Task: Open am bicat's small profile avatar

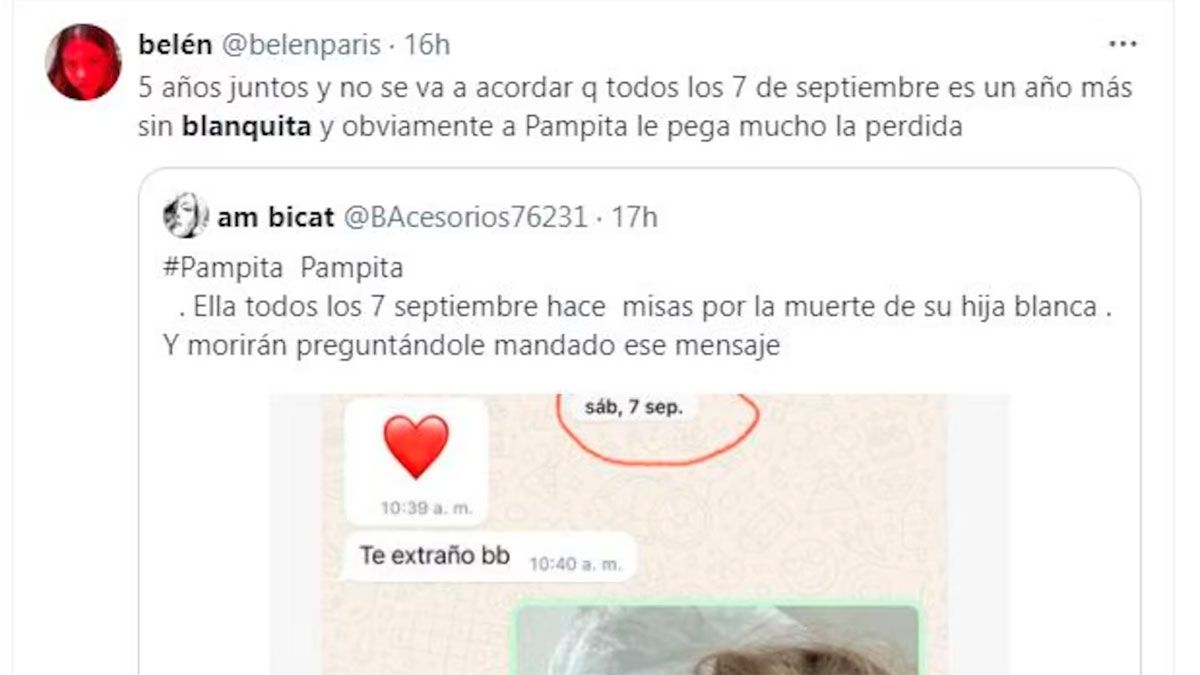Action: 184,216
